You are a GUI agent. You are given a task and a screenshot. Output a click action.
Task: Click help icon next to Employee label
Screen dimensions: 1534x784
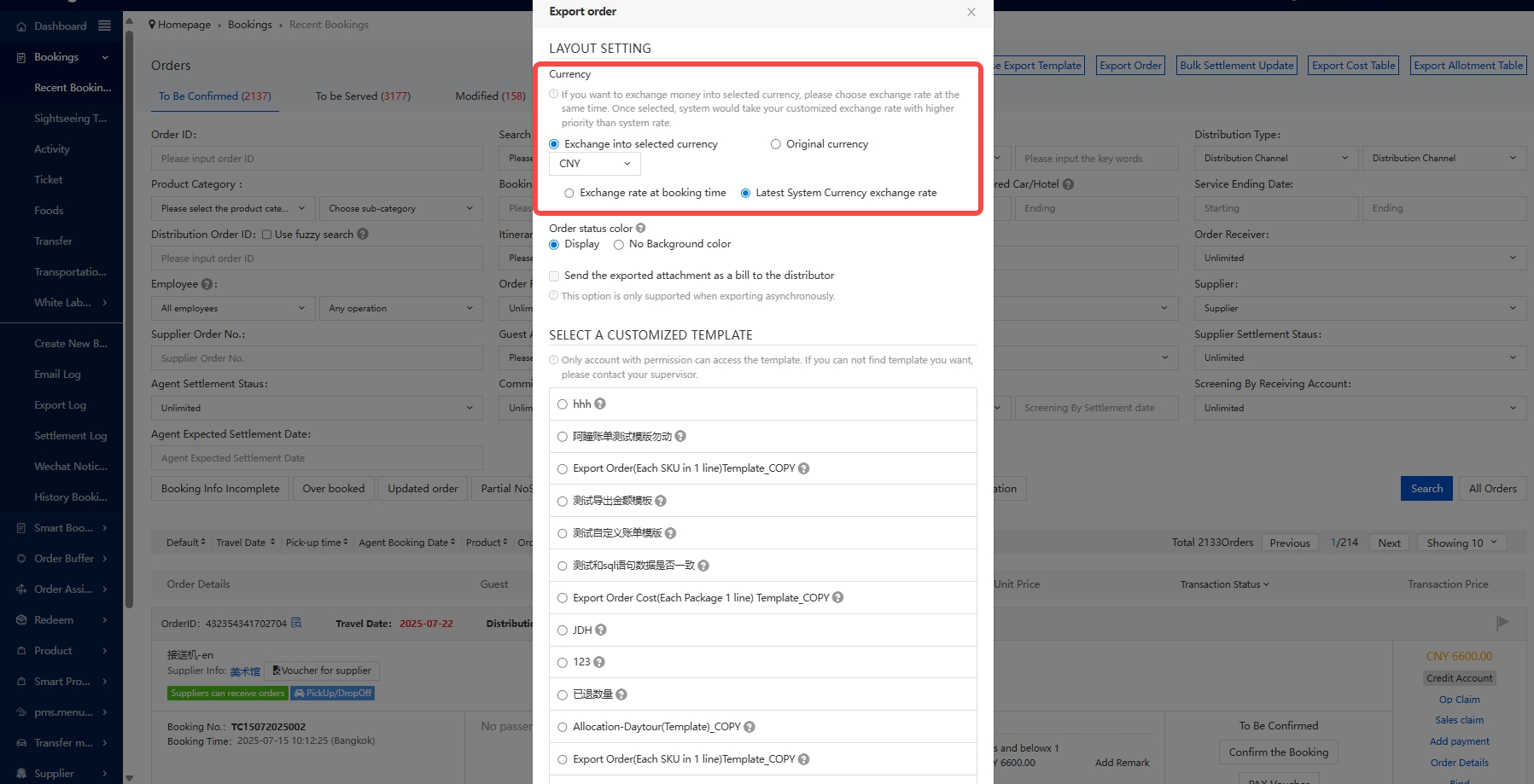coord(207,284)
